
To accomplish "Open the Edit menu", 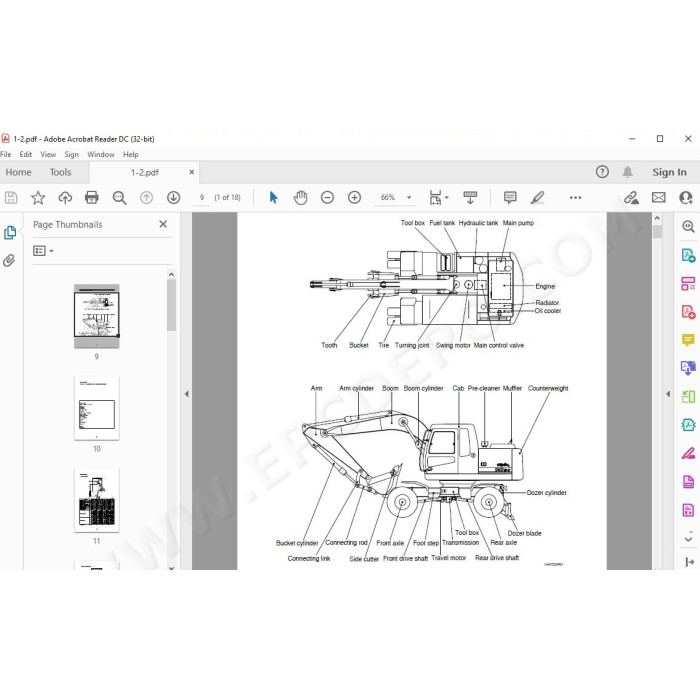I will 25,154.
